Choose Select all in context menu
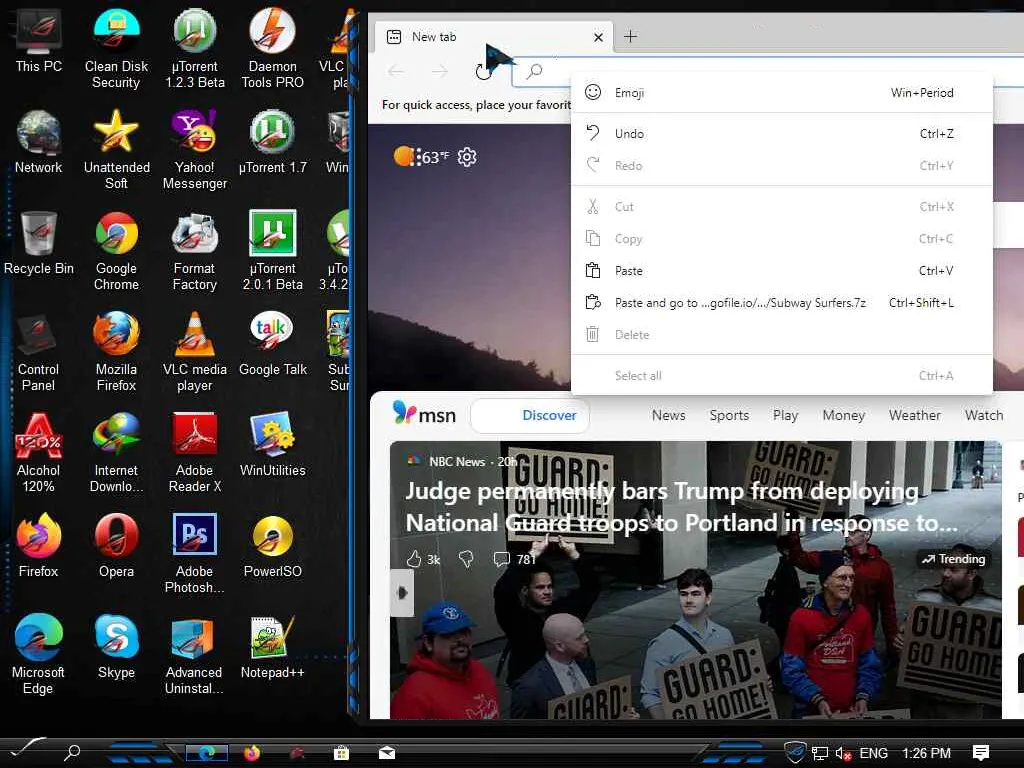 click(782, 376)
